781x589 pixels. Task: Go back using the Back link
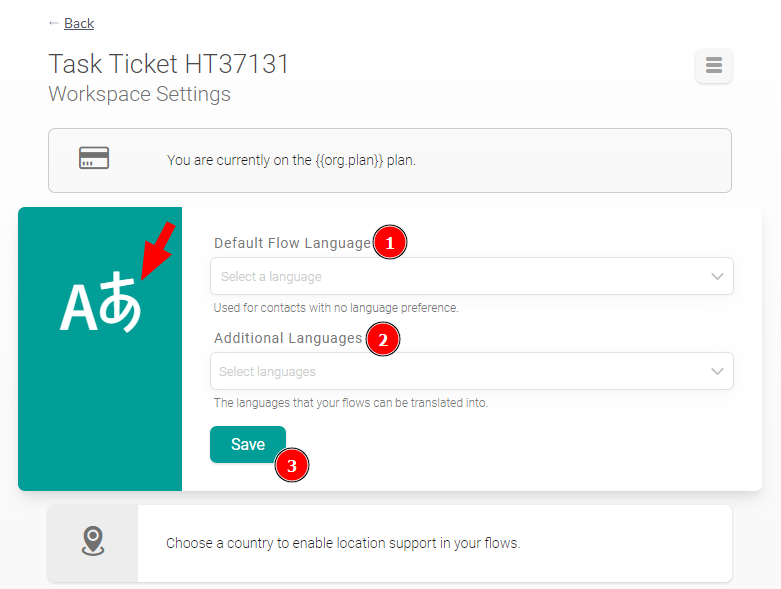pos(79,23)
